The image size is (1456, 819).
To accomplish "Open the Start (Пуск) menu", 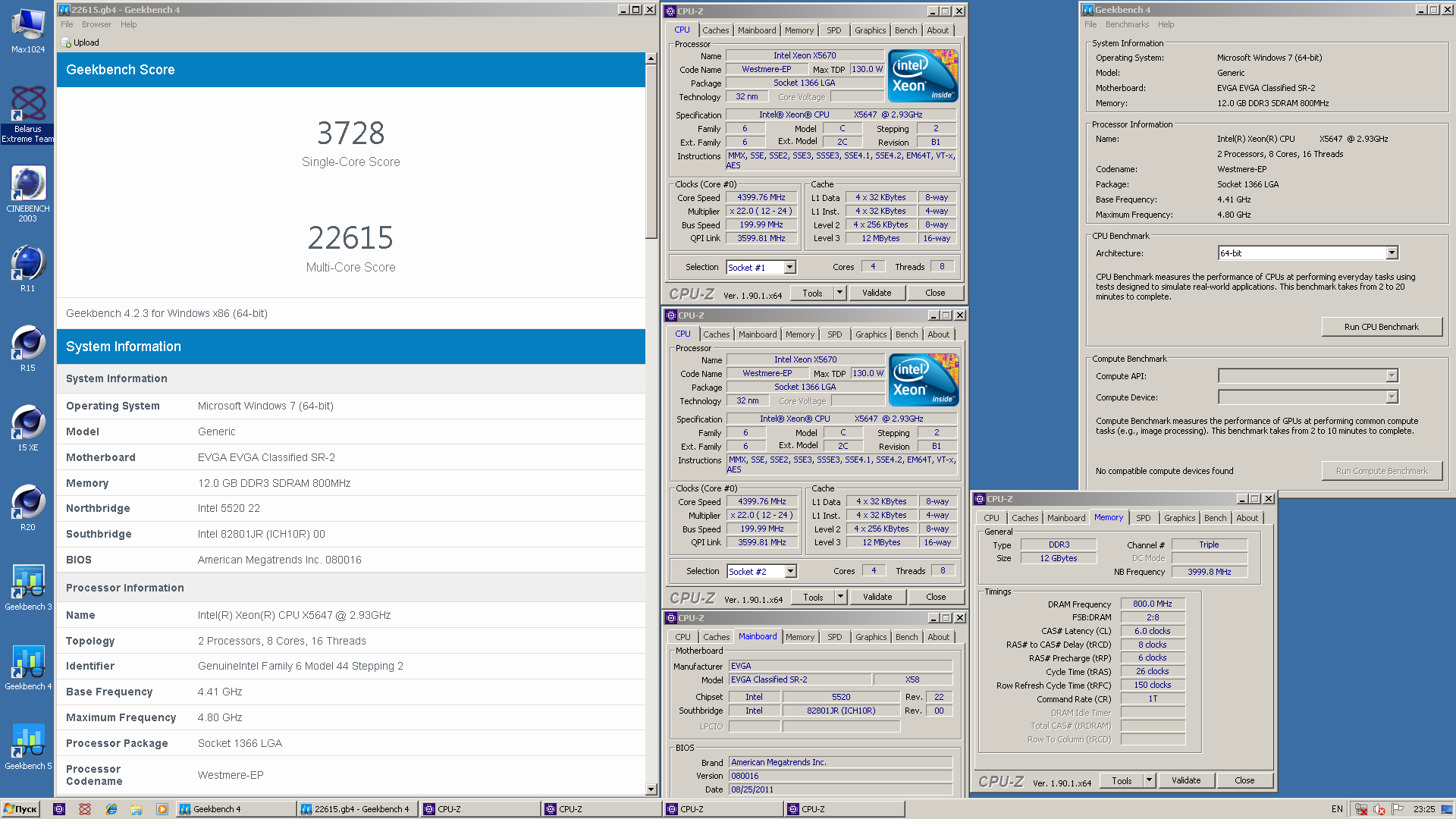I will (x=20, y=809).
